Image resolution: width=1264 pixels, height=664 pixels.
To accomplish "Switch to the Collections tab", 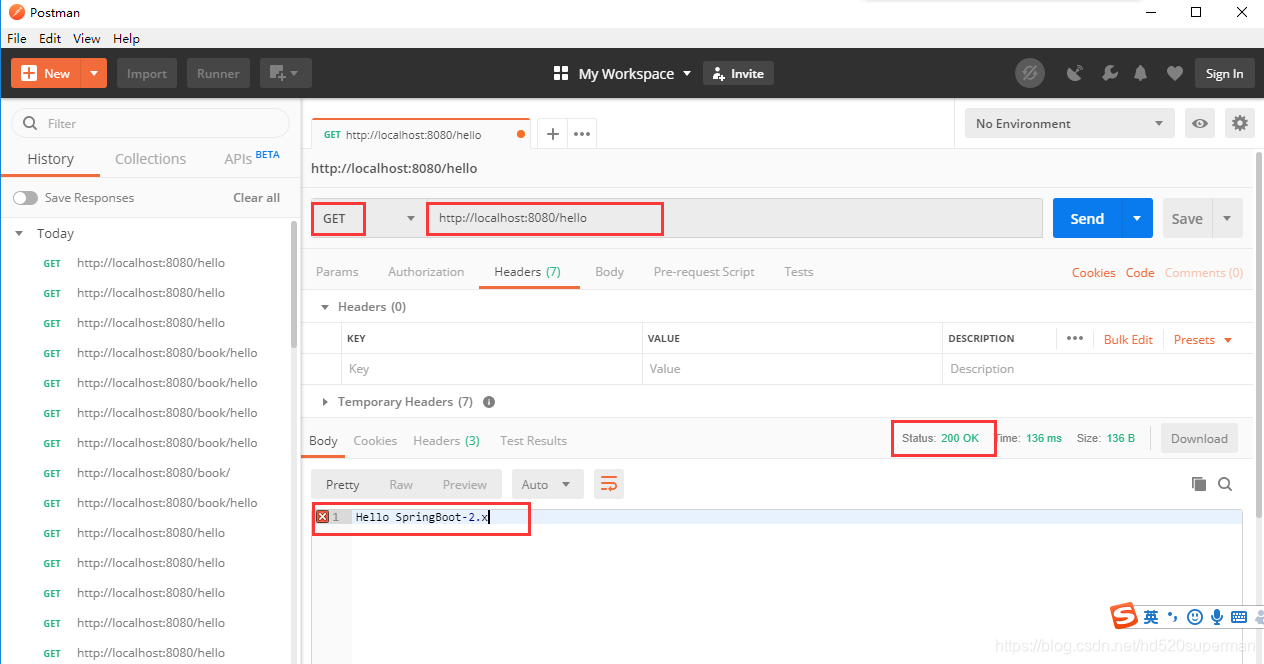I will [x=150, y=159].
